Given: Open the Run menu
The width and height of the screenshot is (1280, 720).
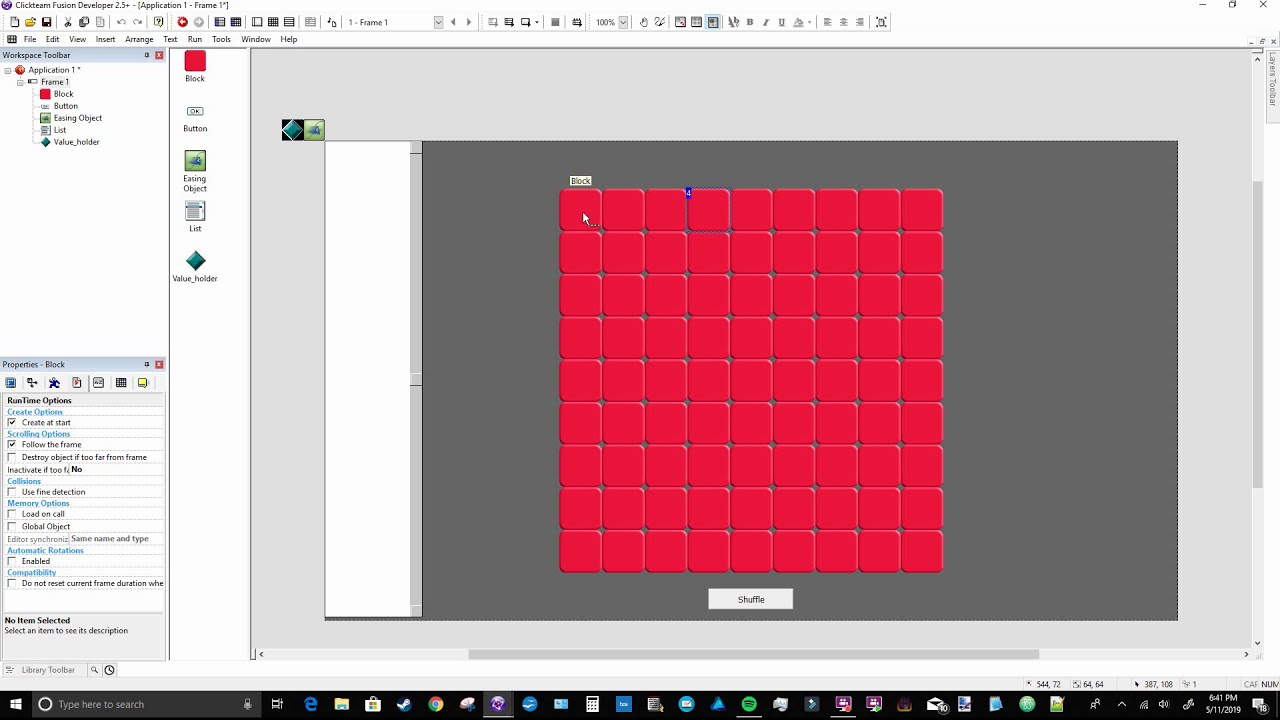Looking at the screenshot, I should click(x=195, y=39).
